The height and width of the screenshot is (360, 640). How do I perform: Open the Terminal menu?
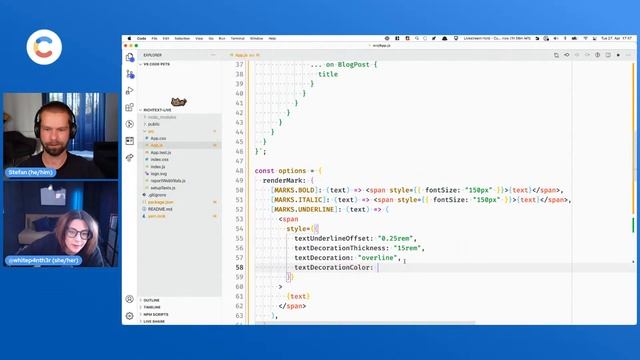tap(238, 38)
